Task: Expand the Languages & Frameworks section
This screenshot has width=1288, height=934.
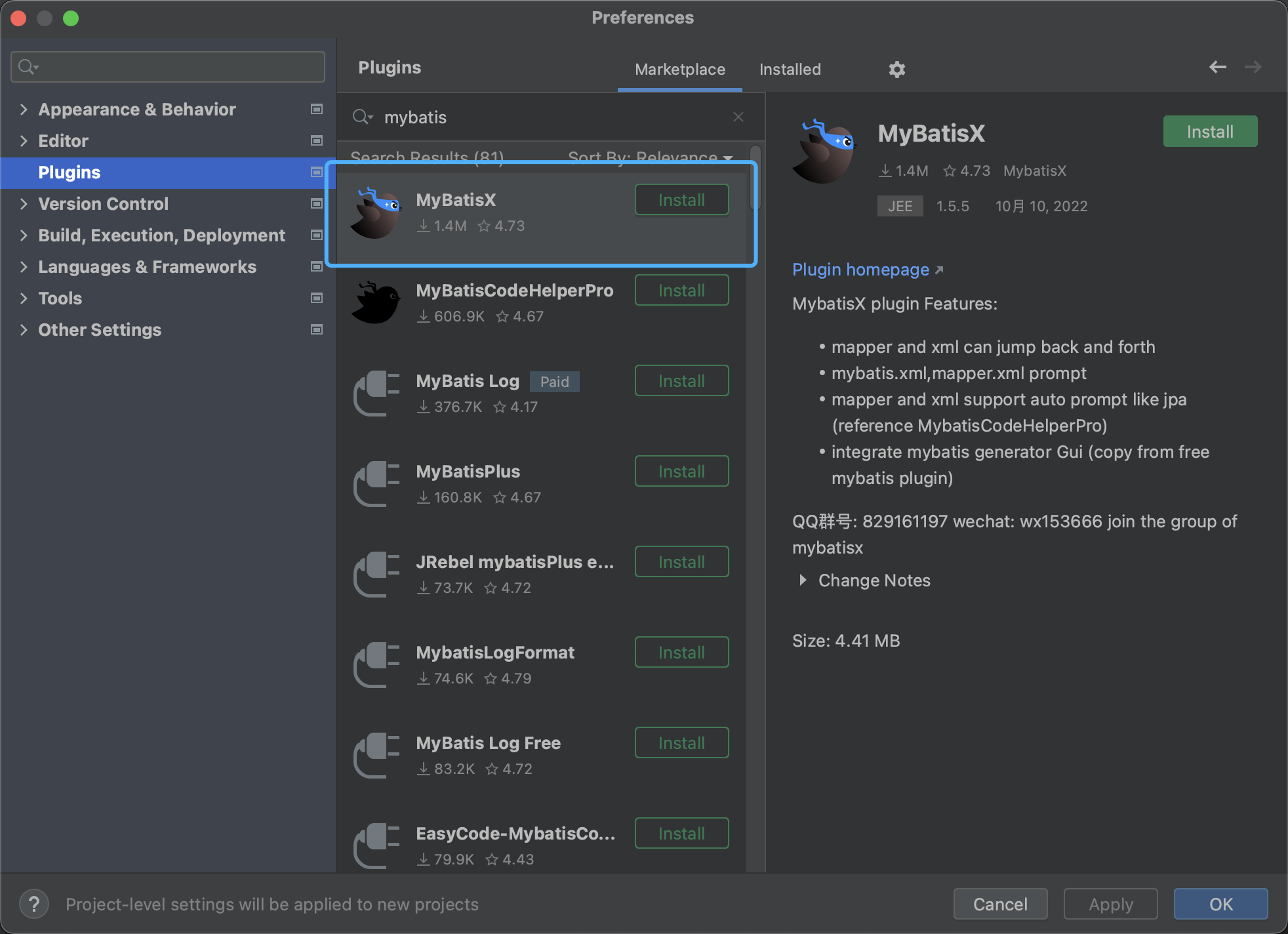Action: (24, 266)
